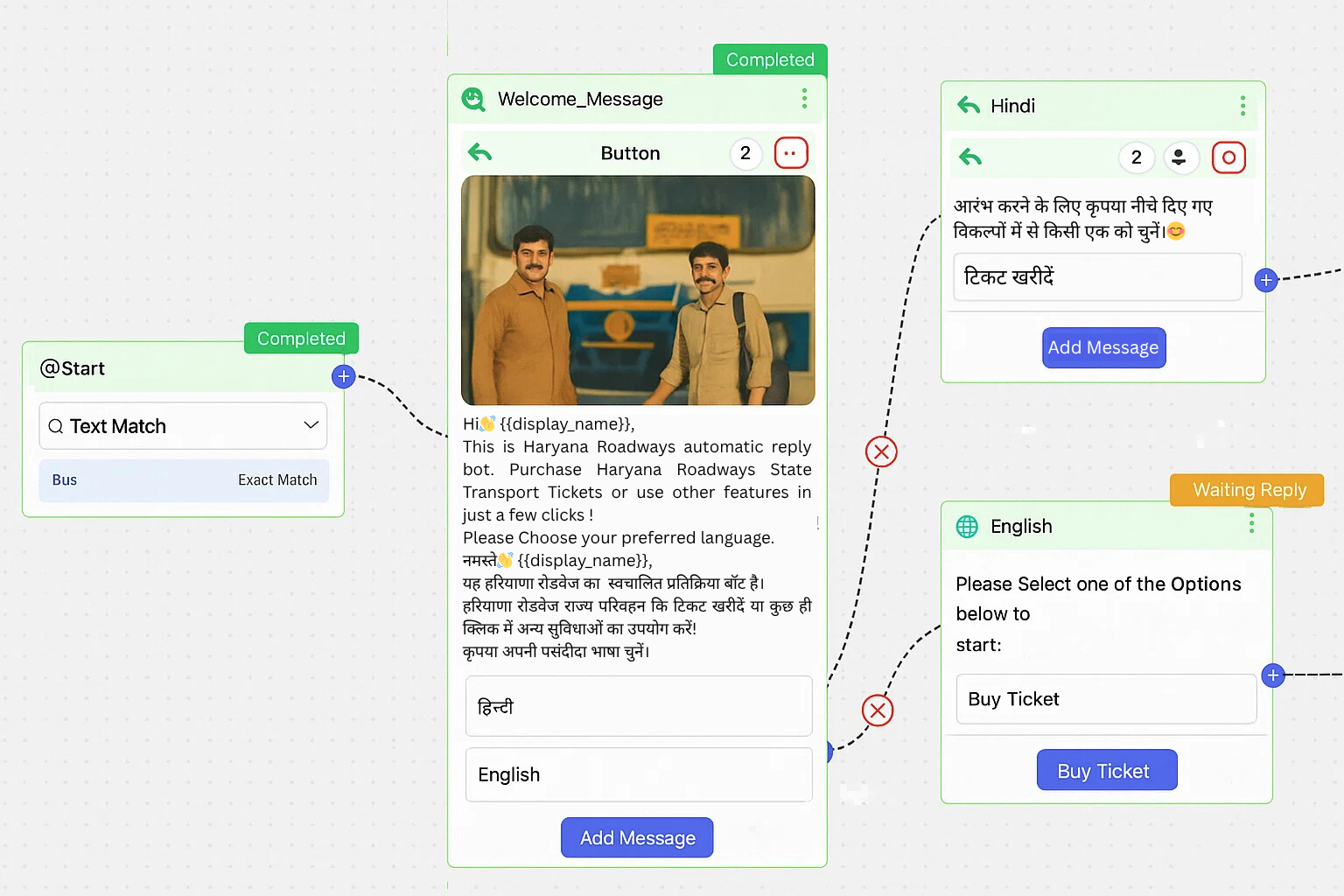This screenshot has height=896, width=1344.
Task: Open English node three-dot options menu
Action: [1251, 524]
